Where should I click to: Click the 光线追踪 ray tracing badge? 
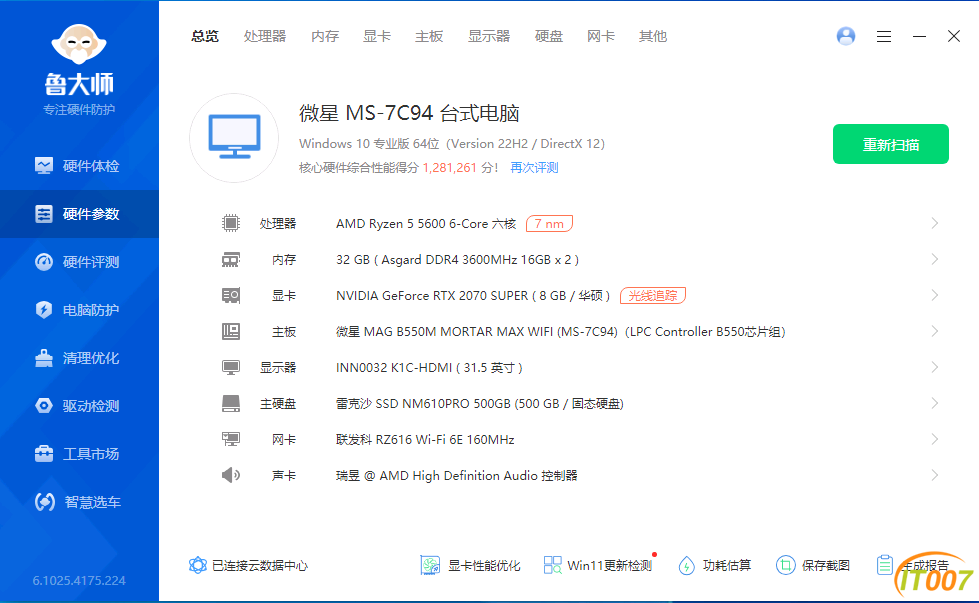(x=653, y=296)
